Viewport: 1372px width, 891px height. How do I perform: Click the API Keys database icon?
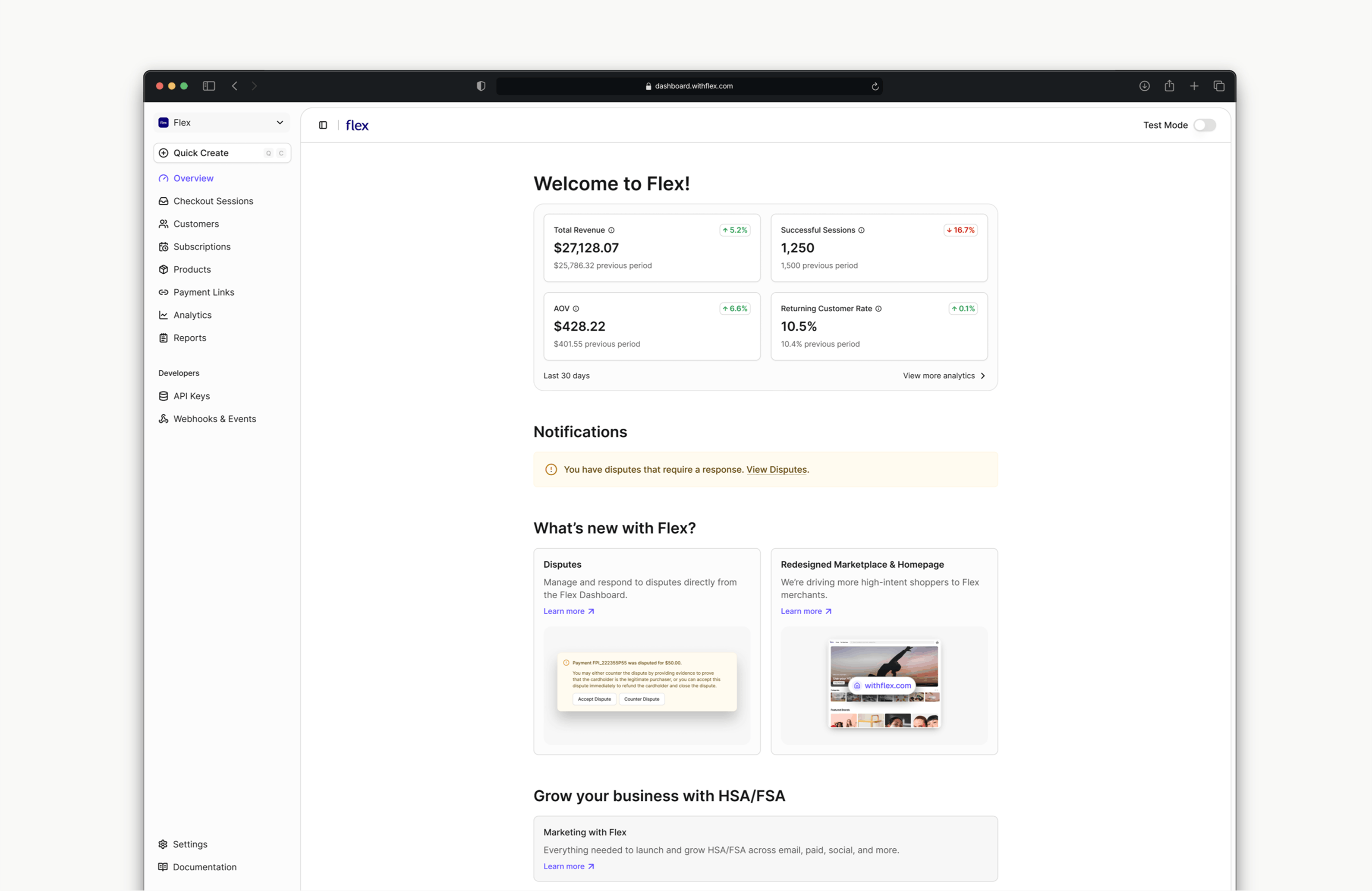tap(164, 396)
